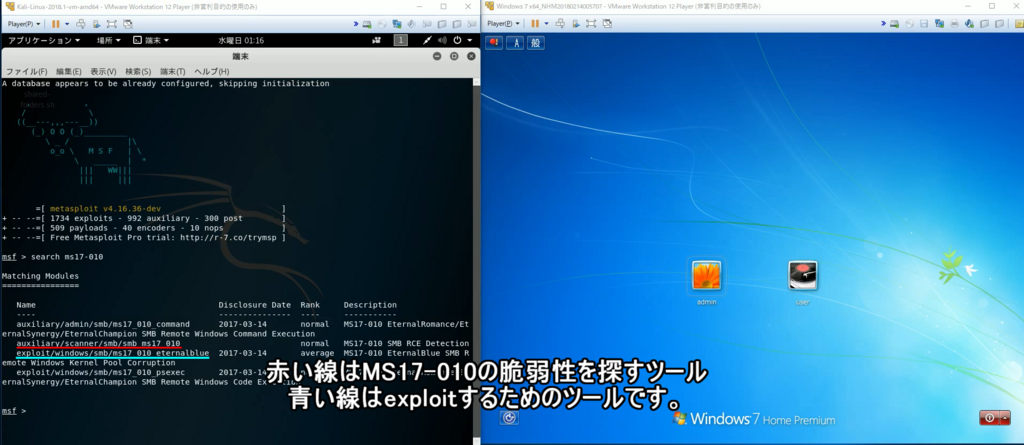Screen dimensions: 1024x445
Task: Toggle IME input mode 'A' button
Action: click(x=515, y=43)
